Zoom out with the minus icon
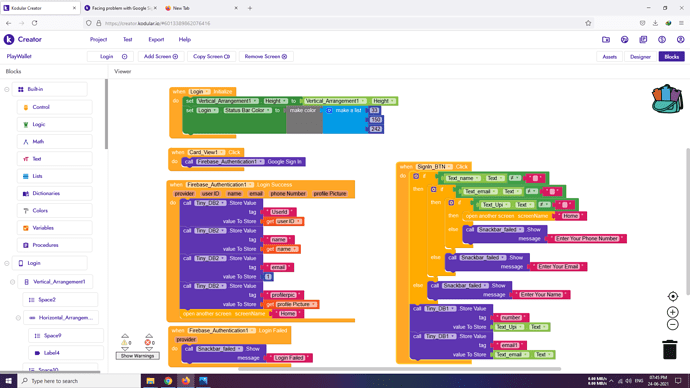 [x=672, y=325]
